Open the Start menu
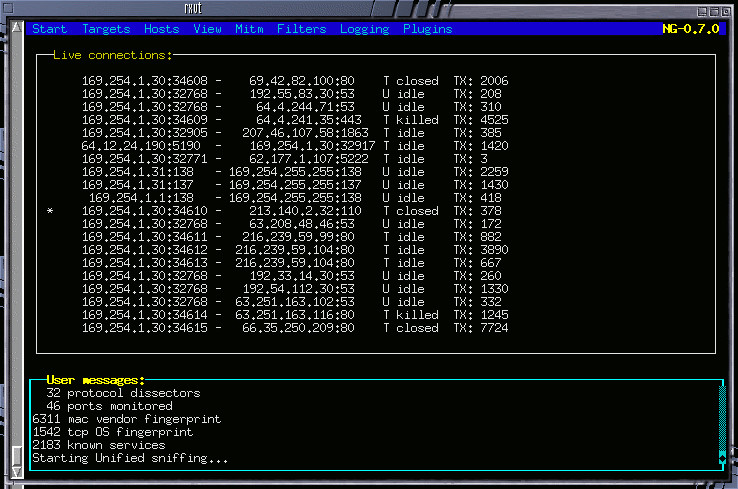The height and width of the screenshot is (489, 738). coord(49,29)
